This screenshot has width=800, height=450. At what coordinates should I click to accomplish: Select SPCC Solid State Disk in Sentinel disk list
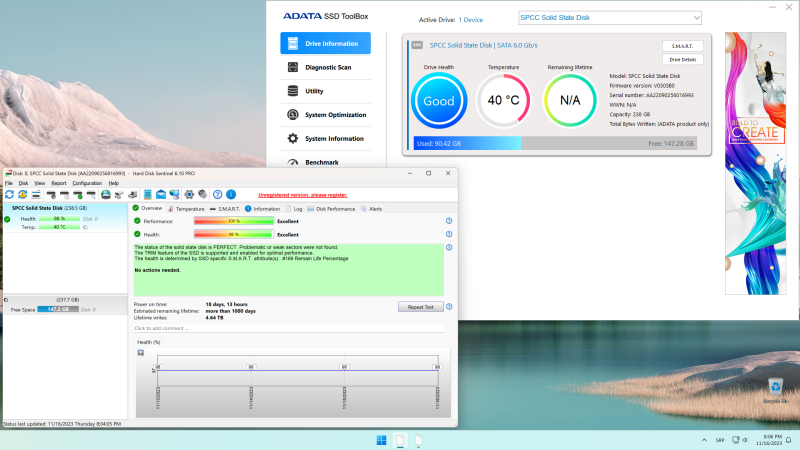tap(65, 217)
